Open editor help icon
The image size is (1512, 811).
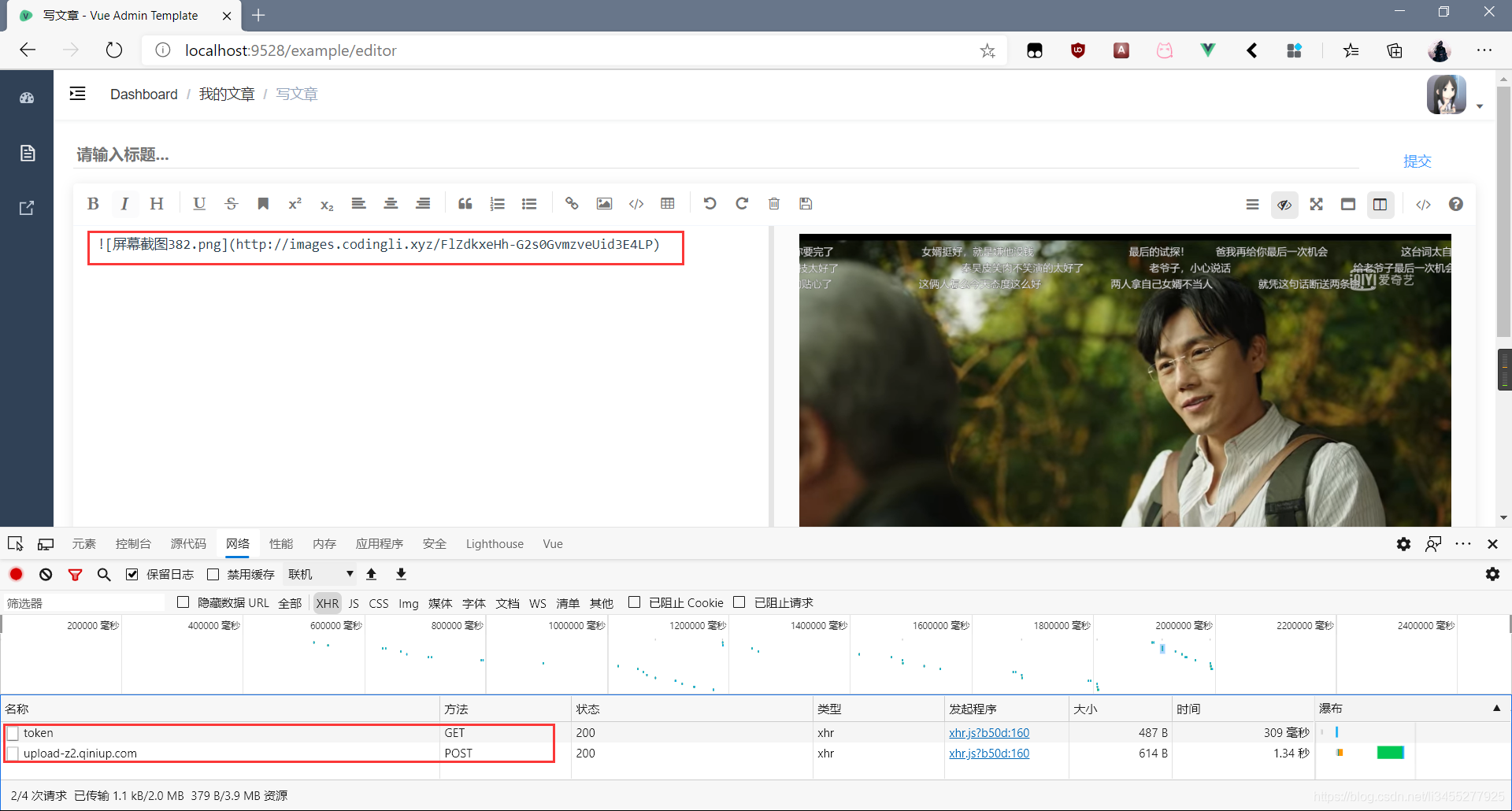[x=1456, y=205]
